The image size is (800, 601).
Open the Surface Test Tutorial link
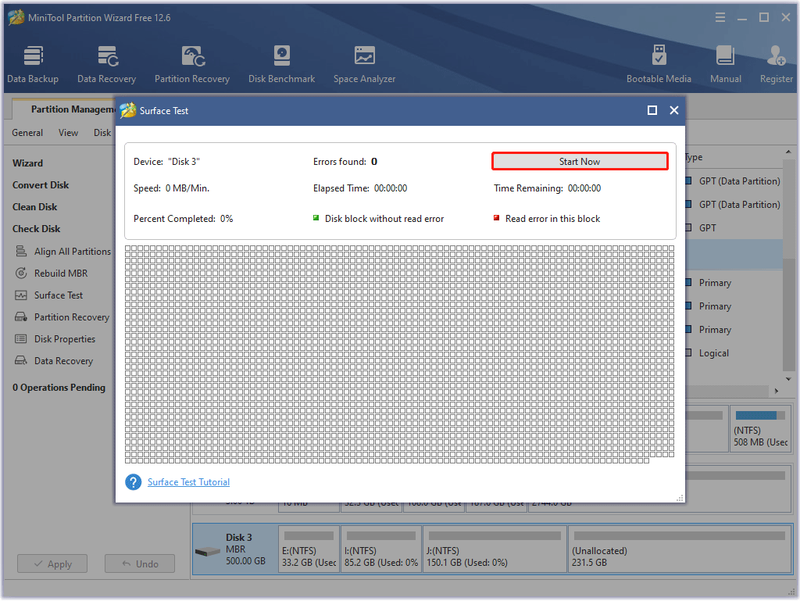coord(188,482)
